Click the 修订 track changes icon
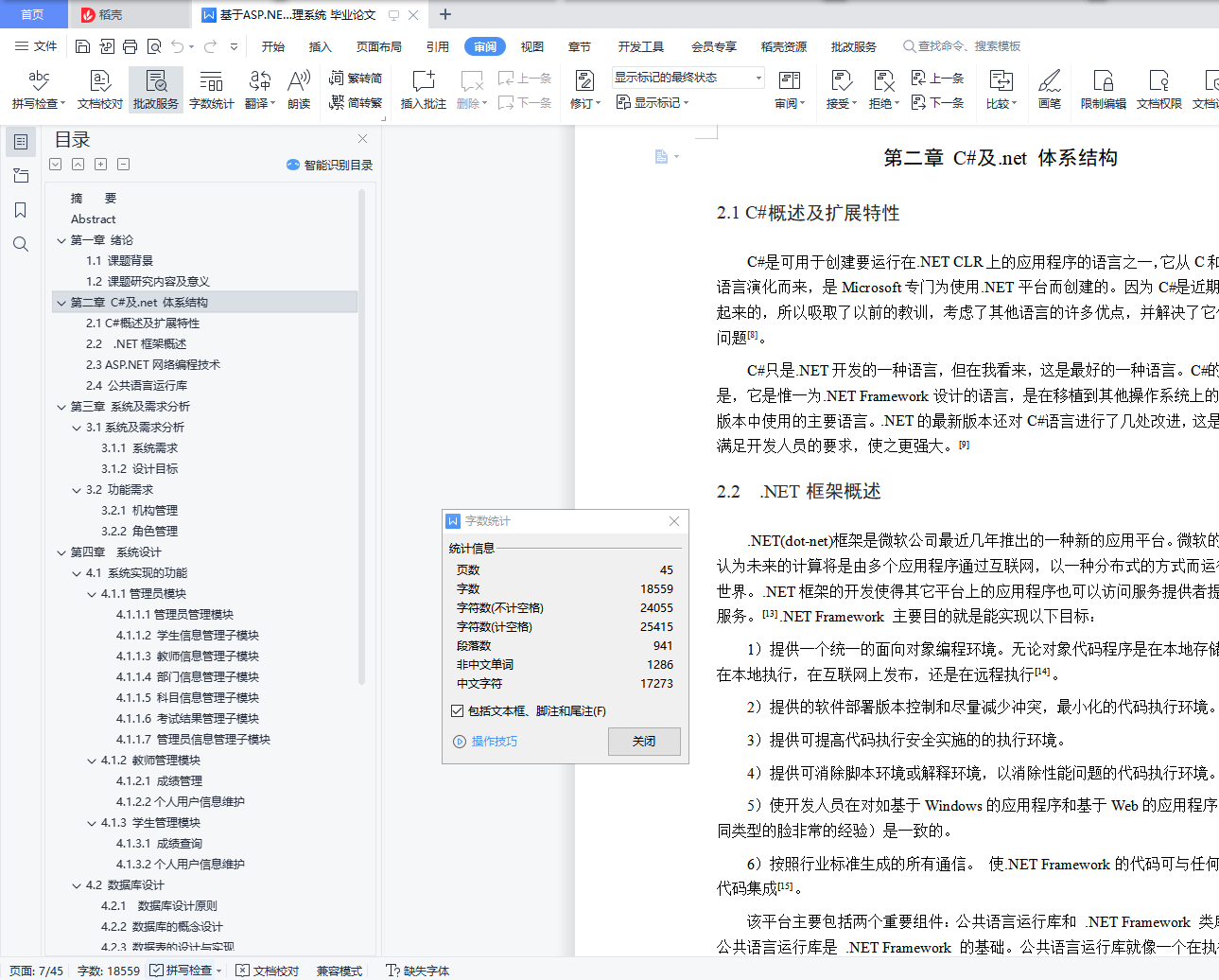Image resolution: width=1219 pixels, height=980 pixels. coord(584,81)
